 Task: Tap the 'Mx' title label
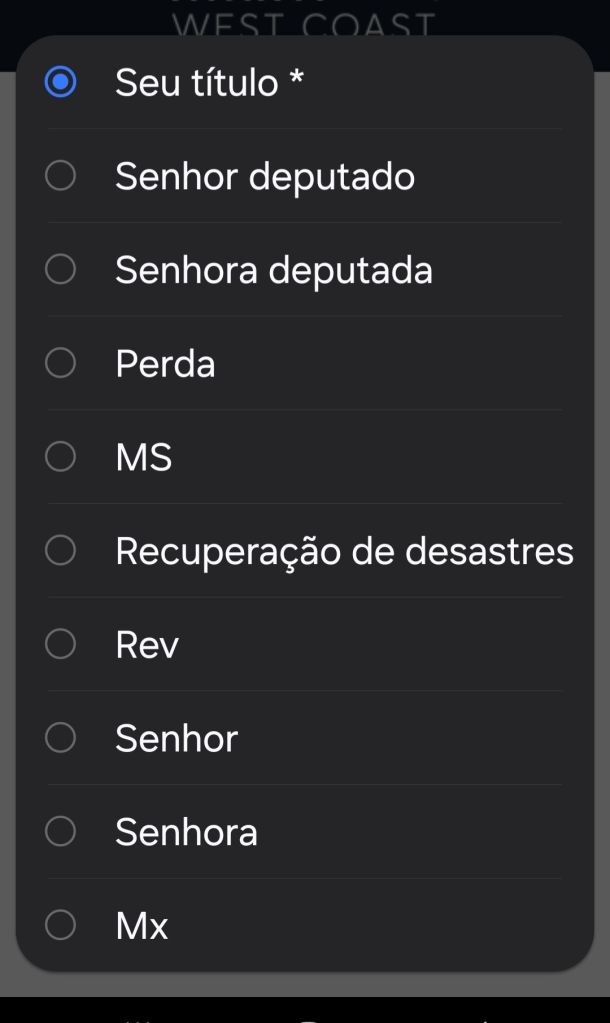(x=142, y=925)
